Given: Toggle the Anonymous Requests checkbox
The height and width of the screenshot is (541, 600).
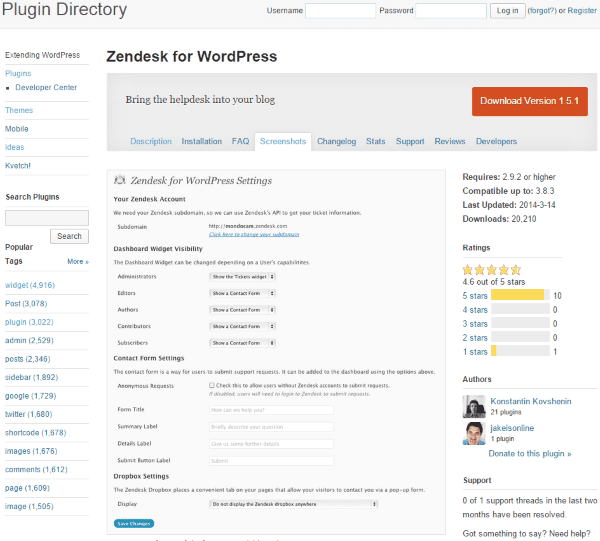Looking at the screenshot, I should [x=212, y=385].
